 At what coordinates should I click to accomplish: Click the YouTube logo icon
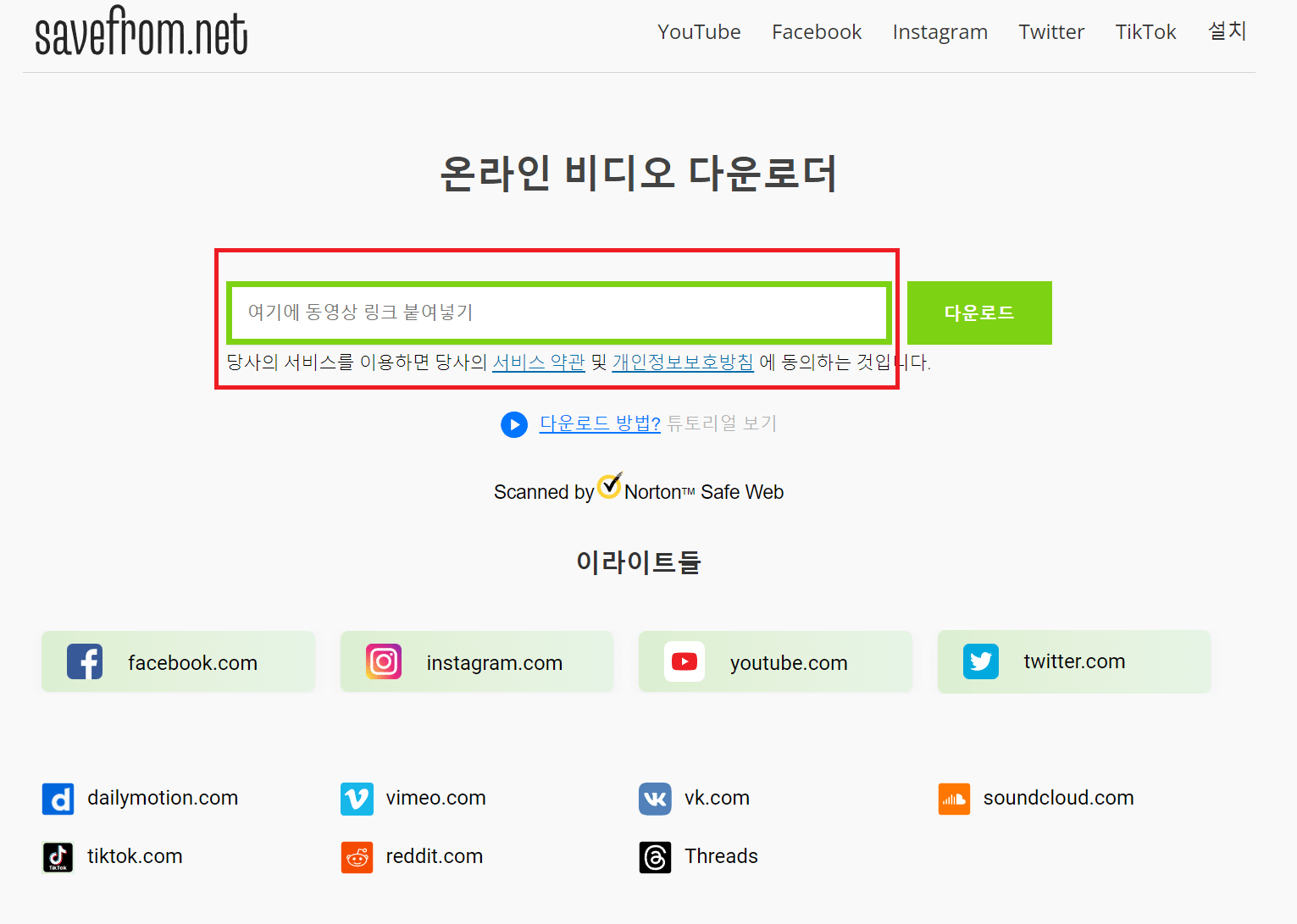click(x=685, y=661)
